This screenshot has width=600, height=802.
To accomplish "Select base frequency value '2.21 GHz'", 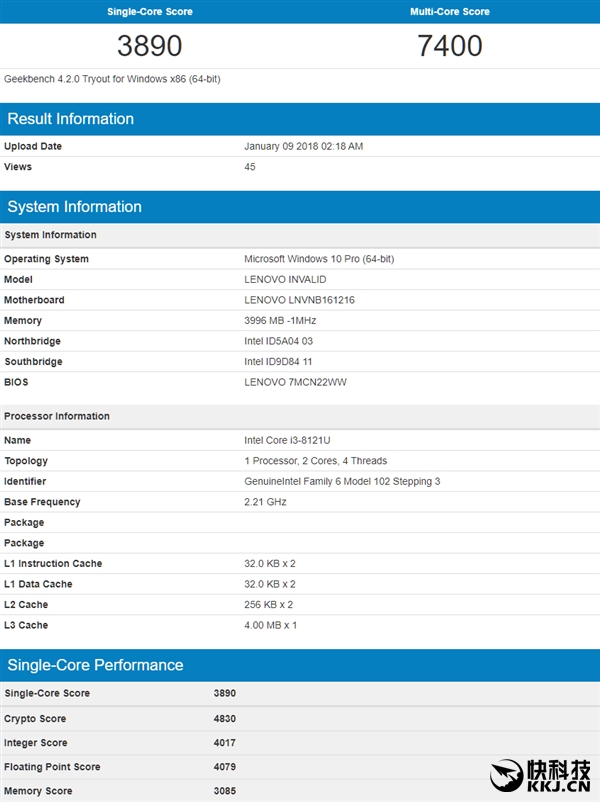I will pos(265,502).
